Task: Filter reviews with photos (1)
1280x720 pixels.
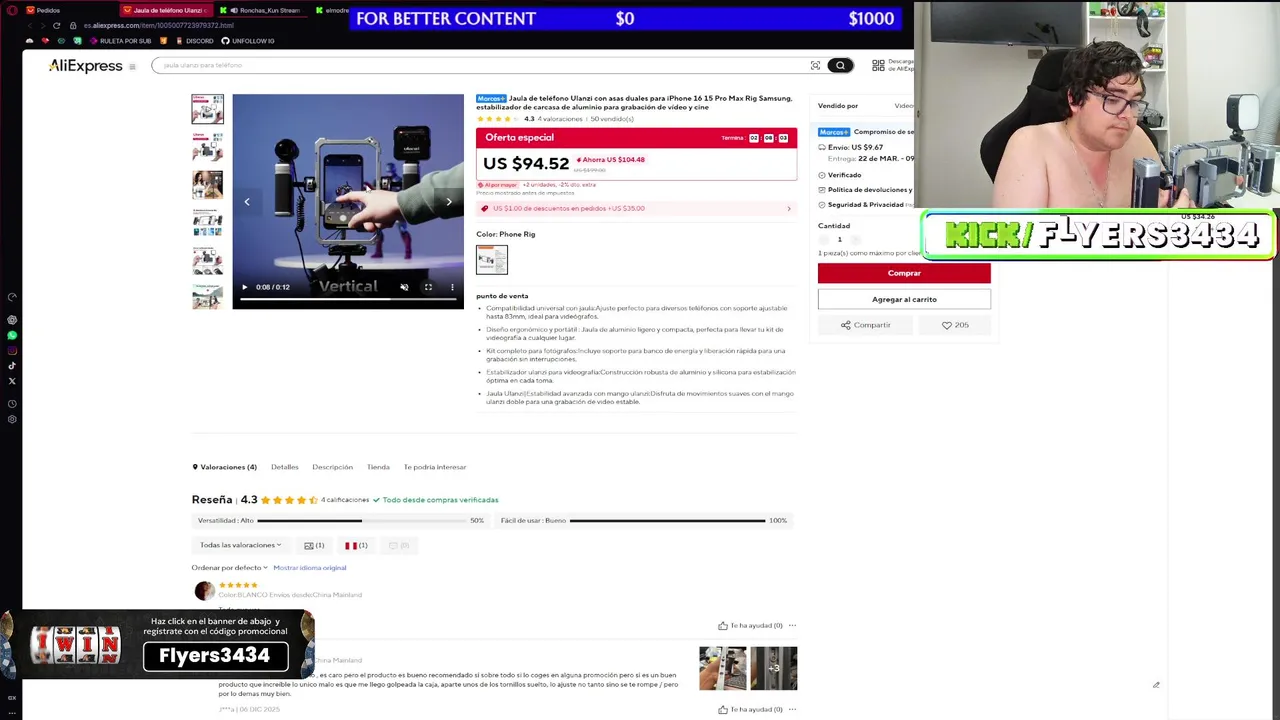Action: tap(314, 545)
